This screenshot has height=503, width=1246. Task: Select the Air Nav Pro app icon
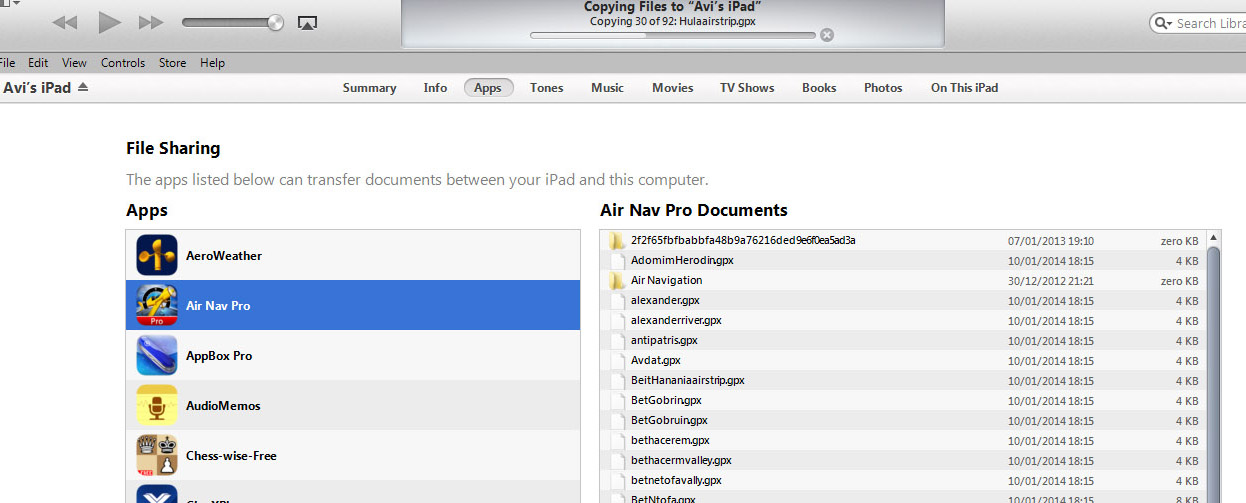pyautogui.click(x=157, y=305)
